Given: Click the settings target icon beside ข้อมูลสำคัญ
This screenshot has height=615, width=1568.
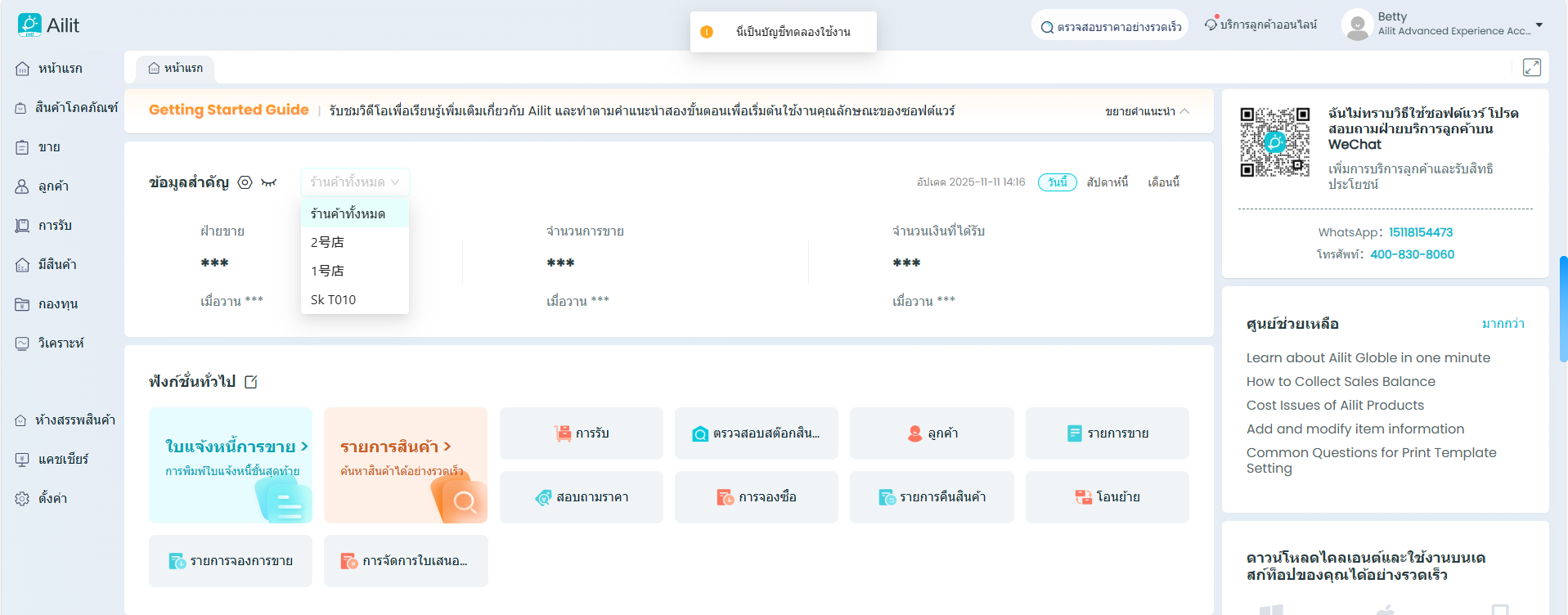Looking at the screenshot, I should 245,182.
